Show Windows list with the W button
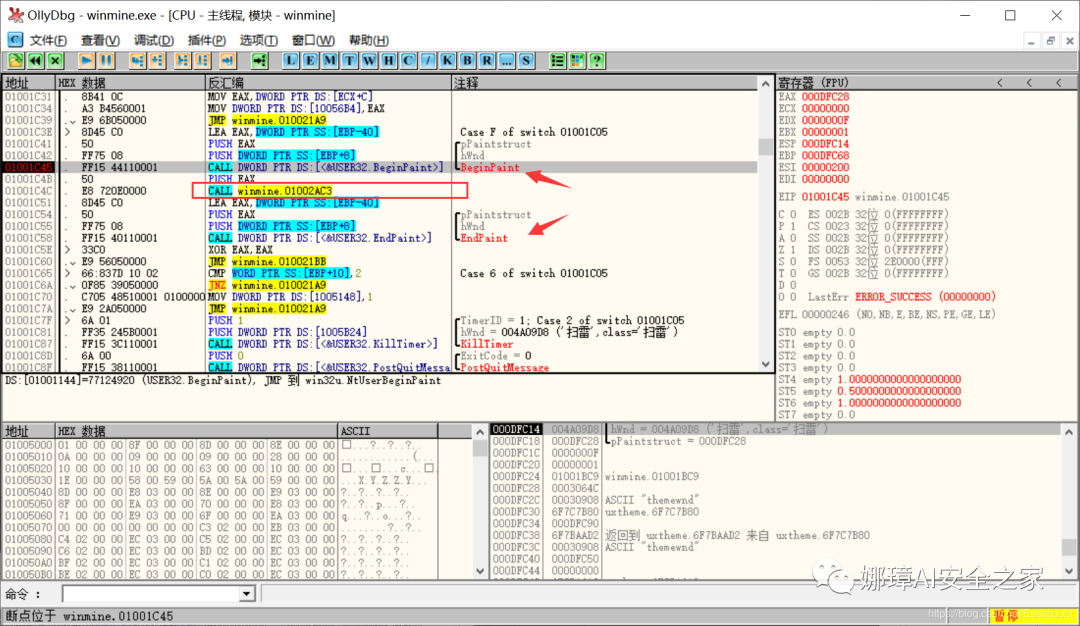 pos(369,61)
